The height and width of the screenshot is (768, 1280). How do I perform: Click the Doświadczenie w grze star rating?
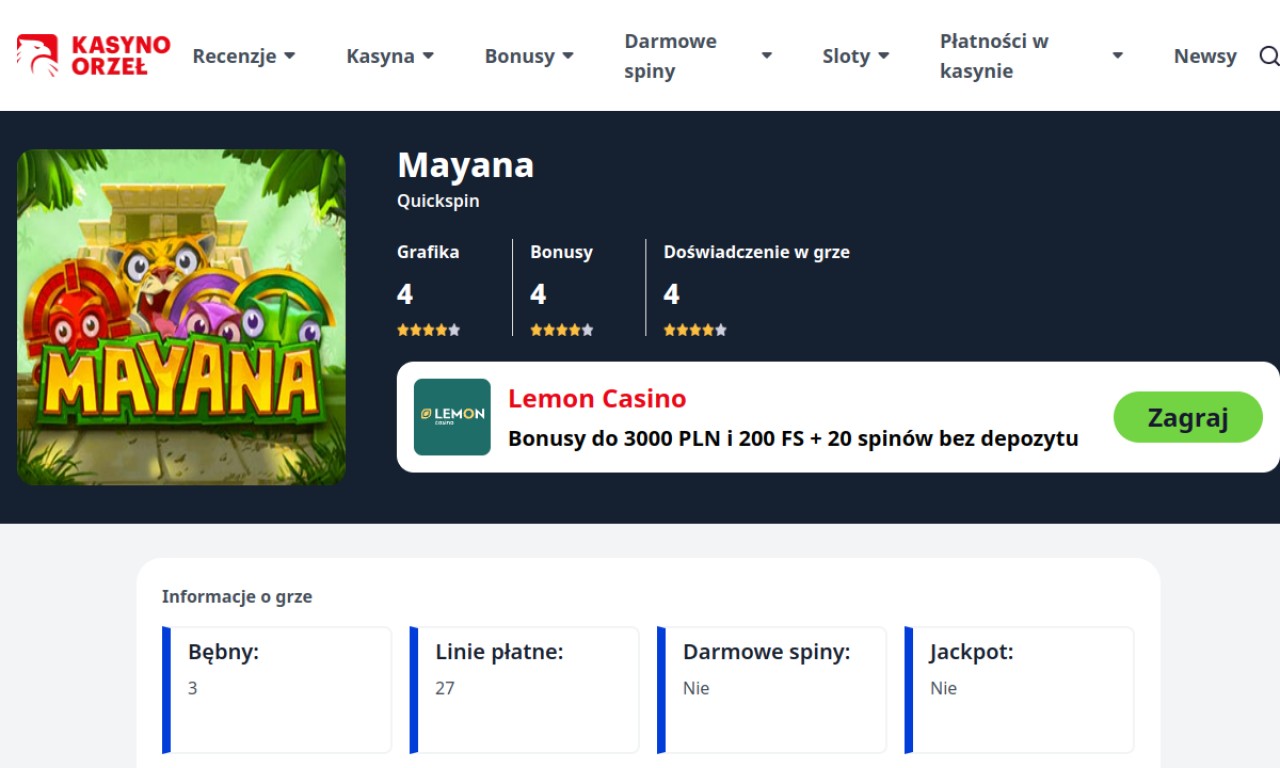(x=695, y=330)
